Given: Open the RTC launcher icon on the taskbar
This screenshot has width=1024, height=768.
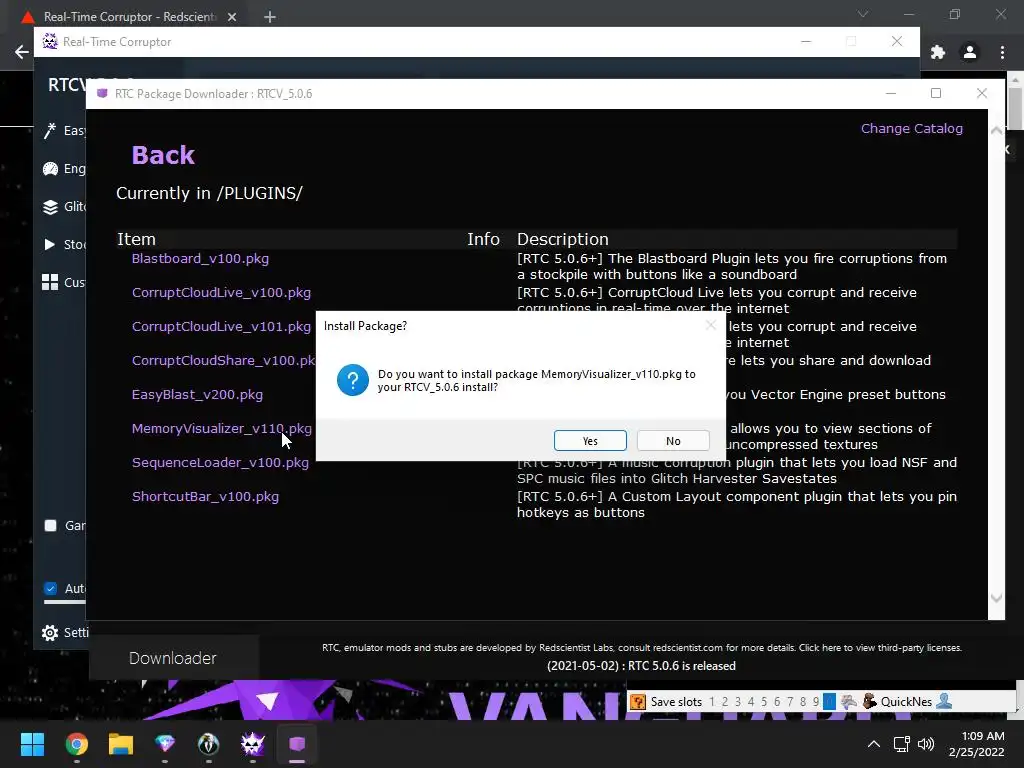Looking at the screenshot, I should pyautogui.click(x=253, y=744).
